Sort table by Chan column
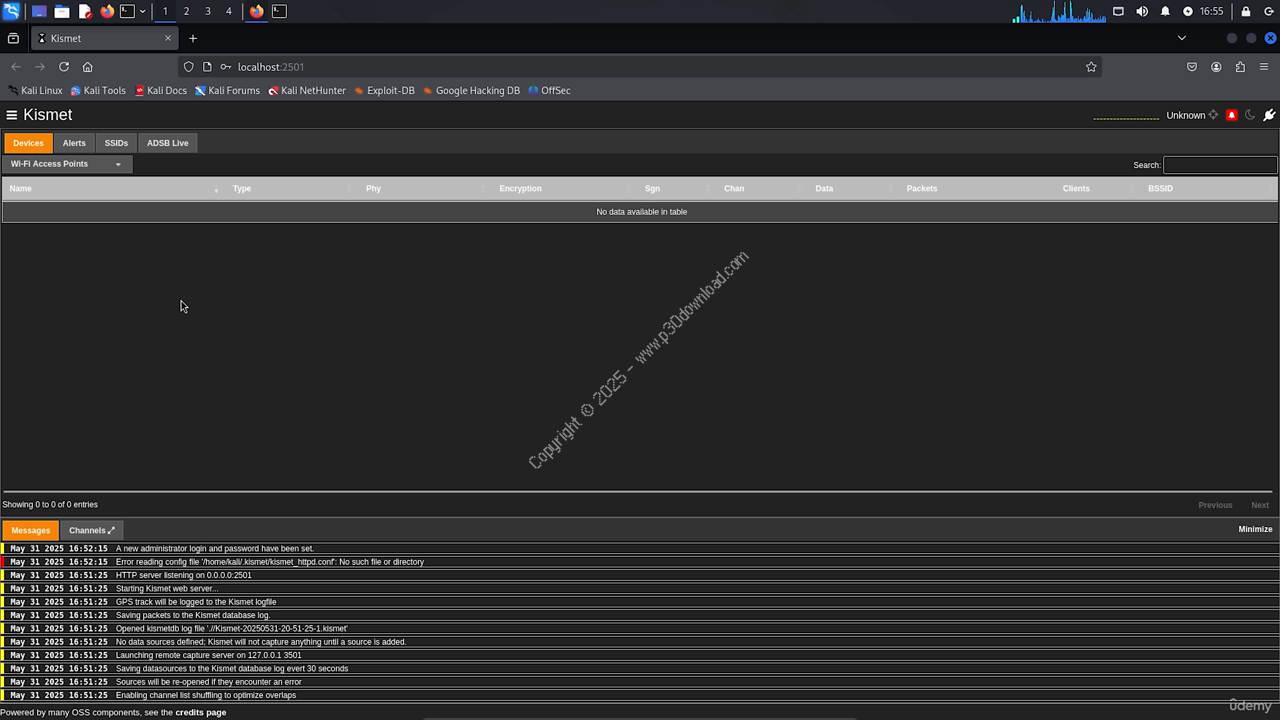Screen dimensions: 1280x720 click(x=762, y=188)
